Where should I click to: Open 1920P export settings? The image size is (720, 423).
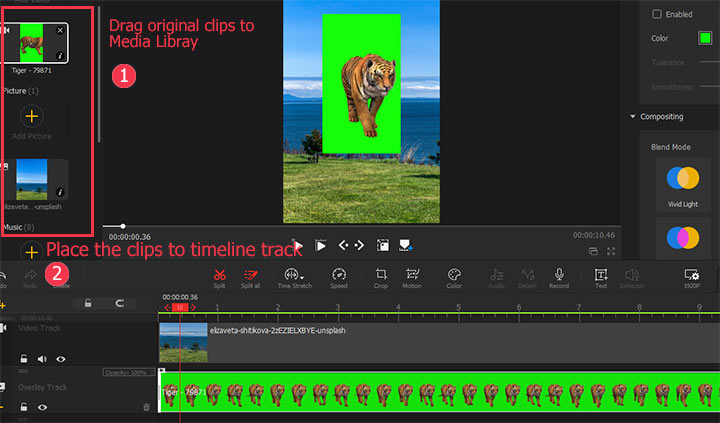point(692,278)
